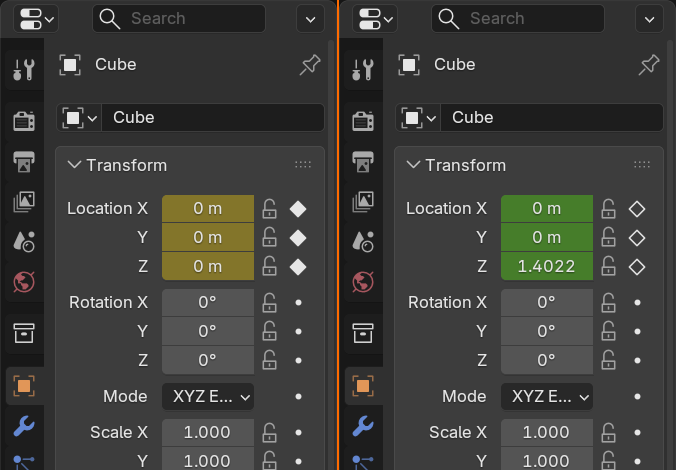Open rotation Mode dropdown in left panel

208,396
